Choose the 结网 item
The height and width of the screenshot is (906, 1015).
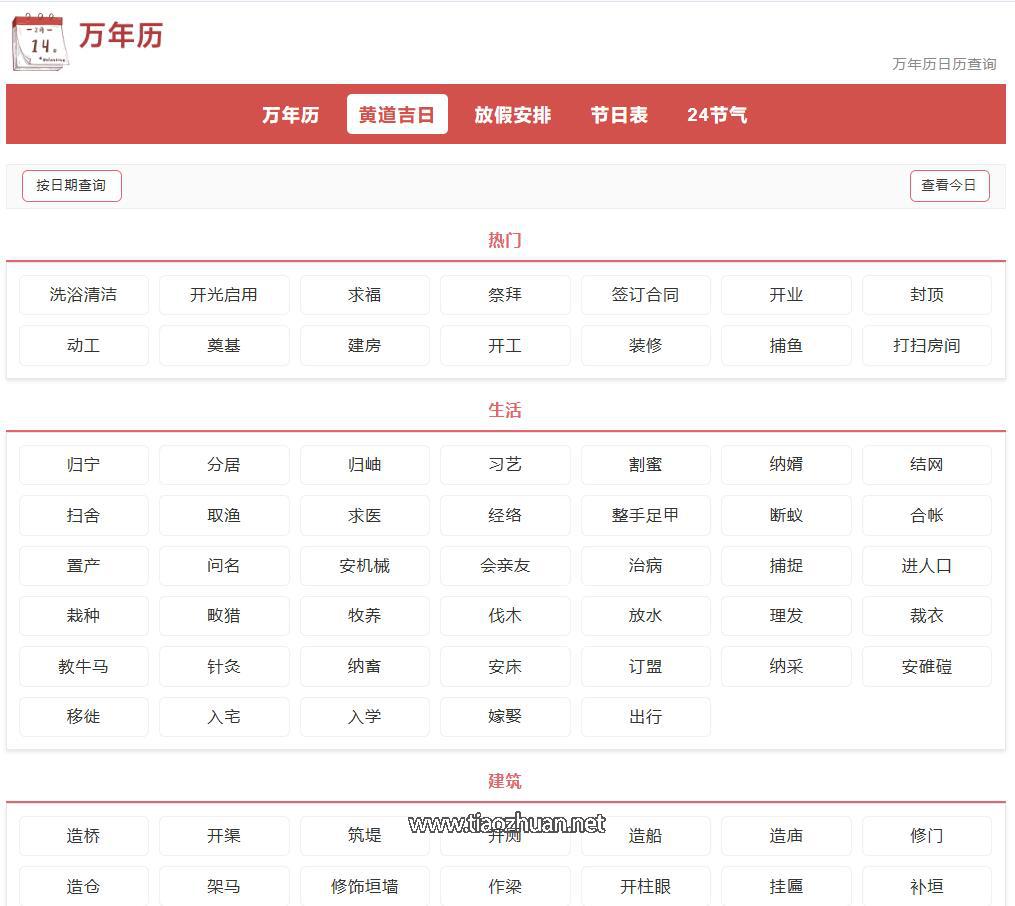coord(926,465)
